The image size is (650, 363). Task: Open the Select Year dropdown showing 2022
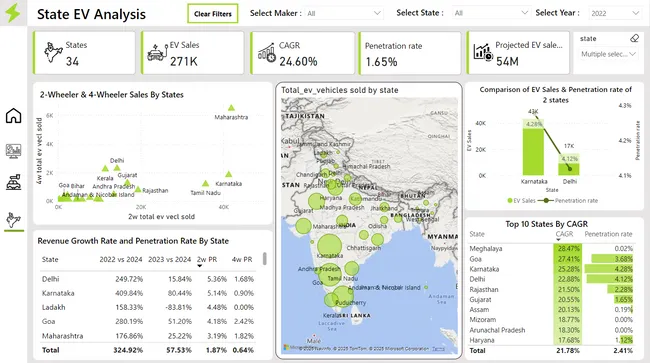point(614,13)
